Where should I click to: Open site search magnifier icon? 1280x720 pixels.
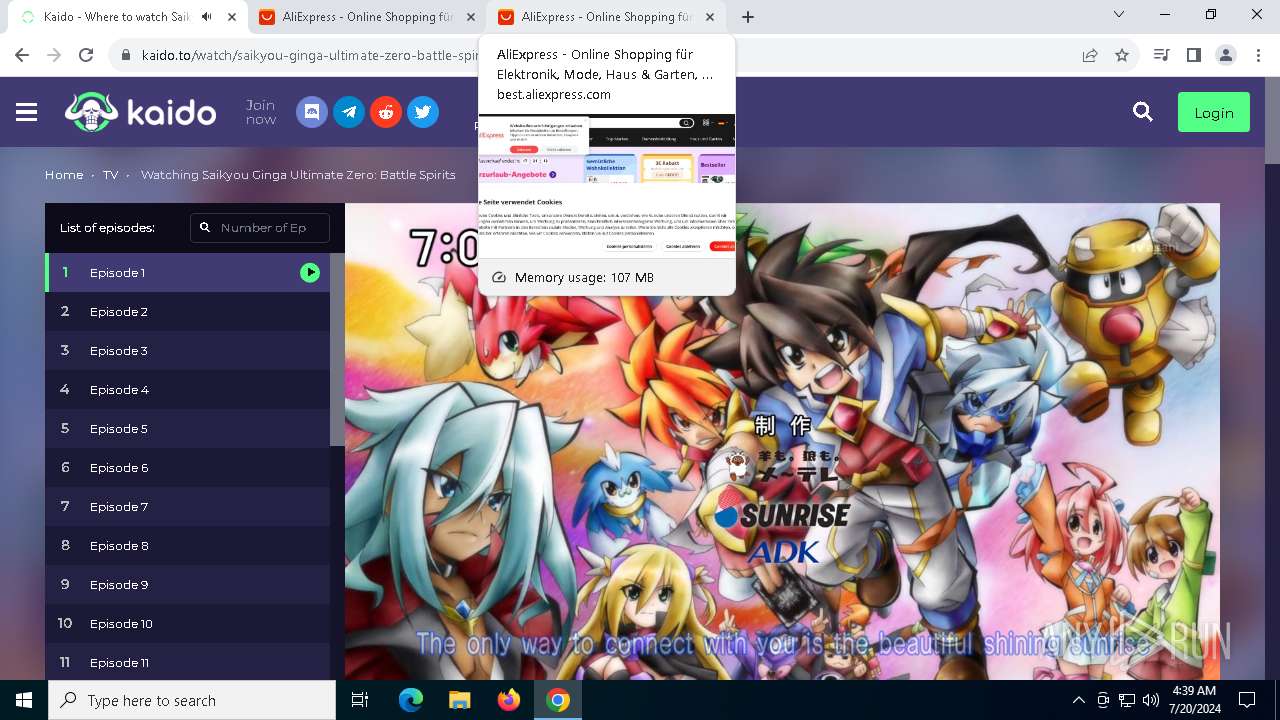1143,112
